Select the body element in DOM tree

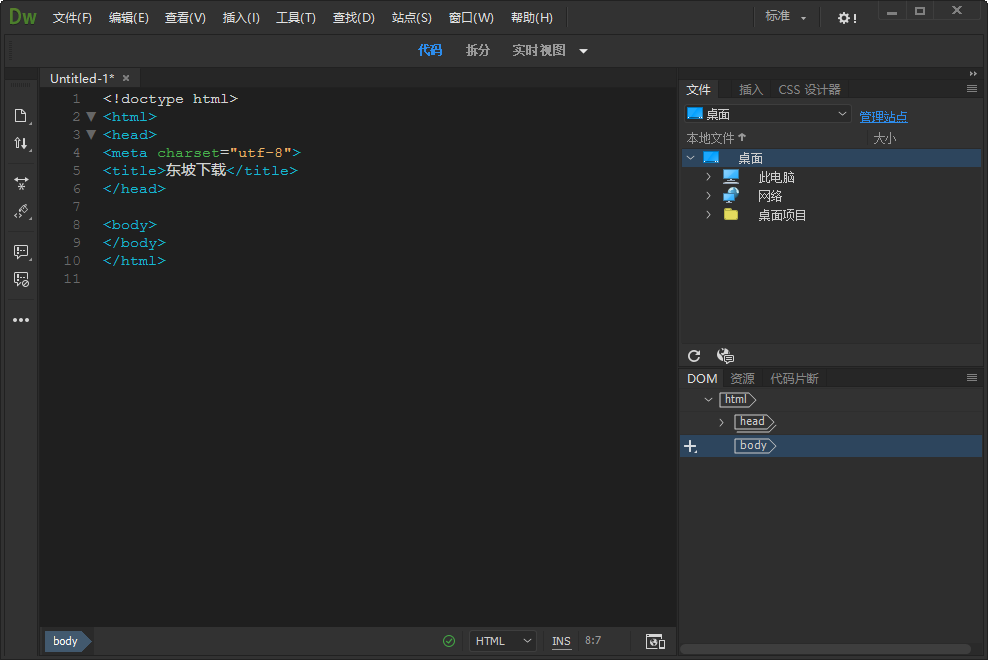(x=754, y=446)
